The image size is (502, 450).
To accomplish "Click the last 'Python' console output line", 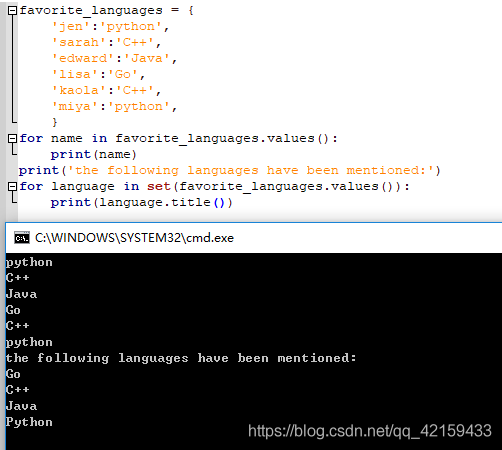I will tap(29, 422).
